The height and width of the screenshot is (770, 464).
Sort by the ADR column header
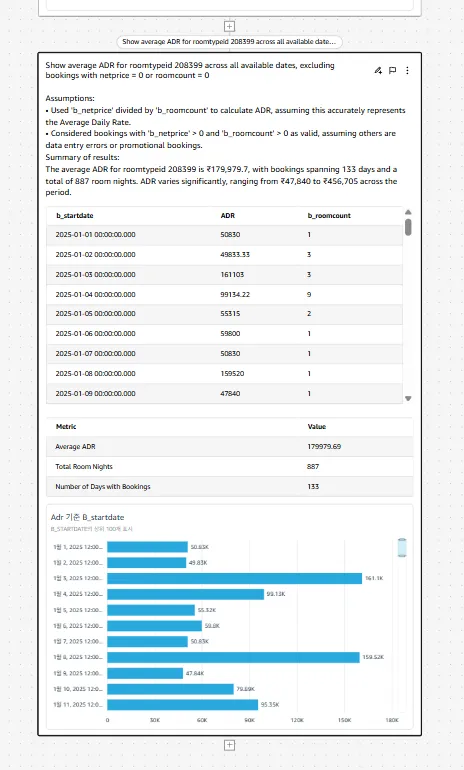[228, 216]
